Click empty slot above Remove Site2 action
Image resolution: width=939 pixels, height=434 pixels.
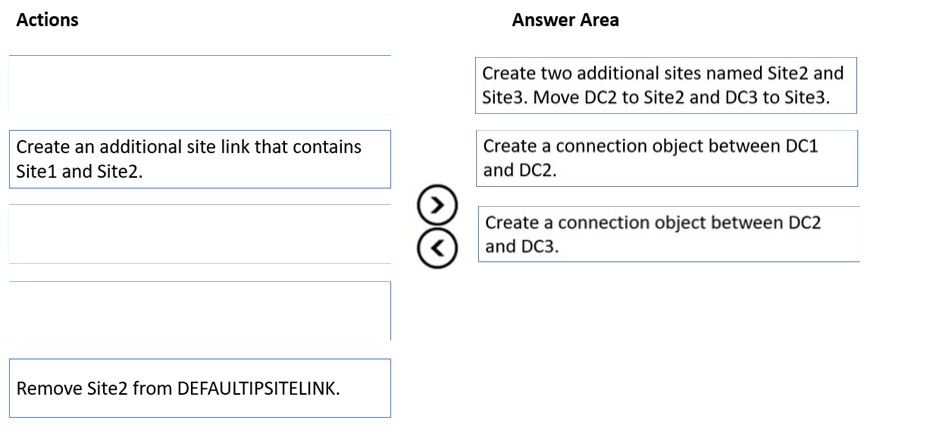pos(199,311)
